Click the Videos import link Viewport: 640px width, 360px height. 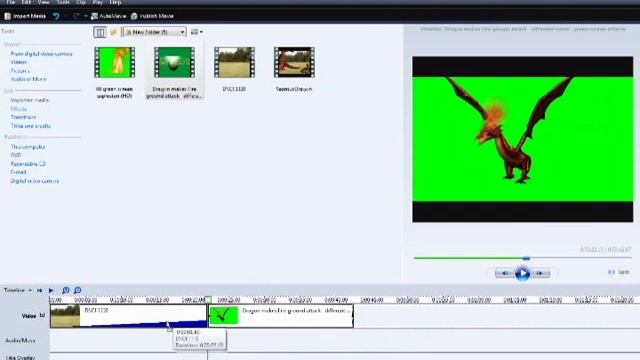click(18, 62)
